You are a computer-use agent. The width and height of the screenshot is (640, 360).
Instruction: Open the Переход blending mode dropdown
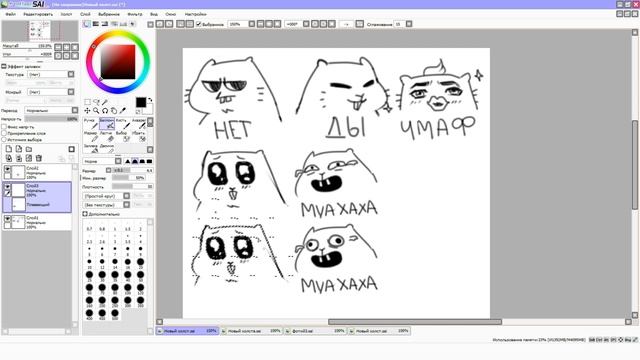tap(75, 110)
